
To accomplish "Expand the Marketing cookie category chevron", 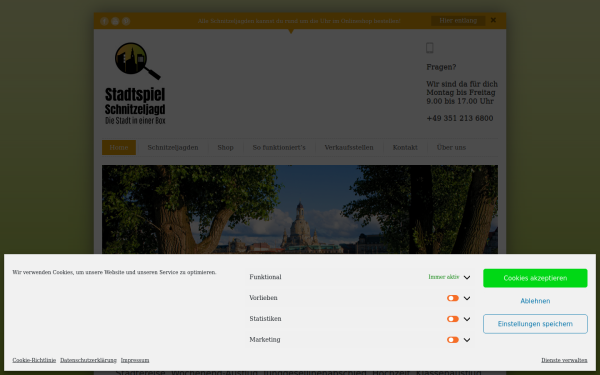I will pyautogui.click(x=467, y=340).
